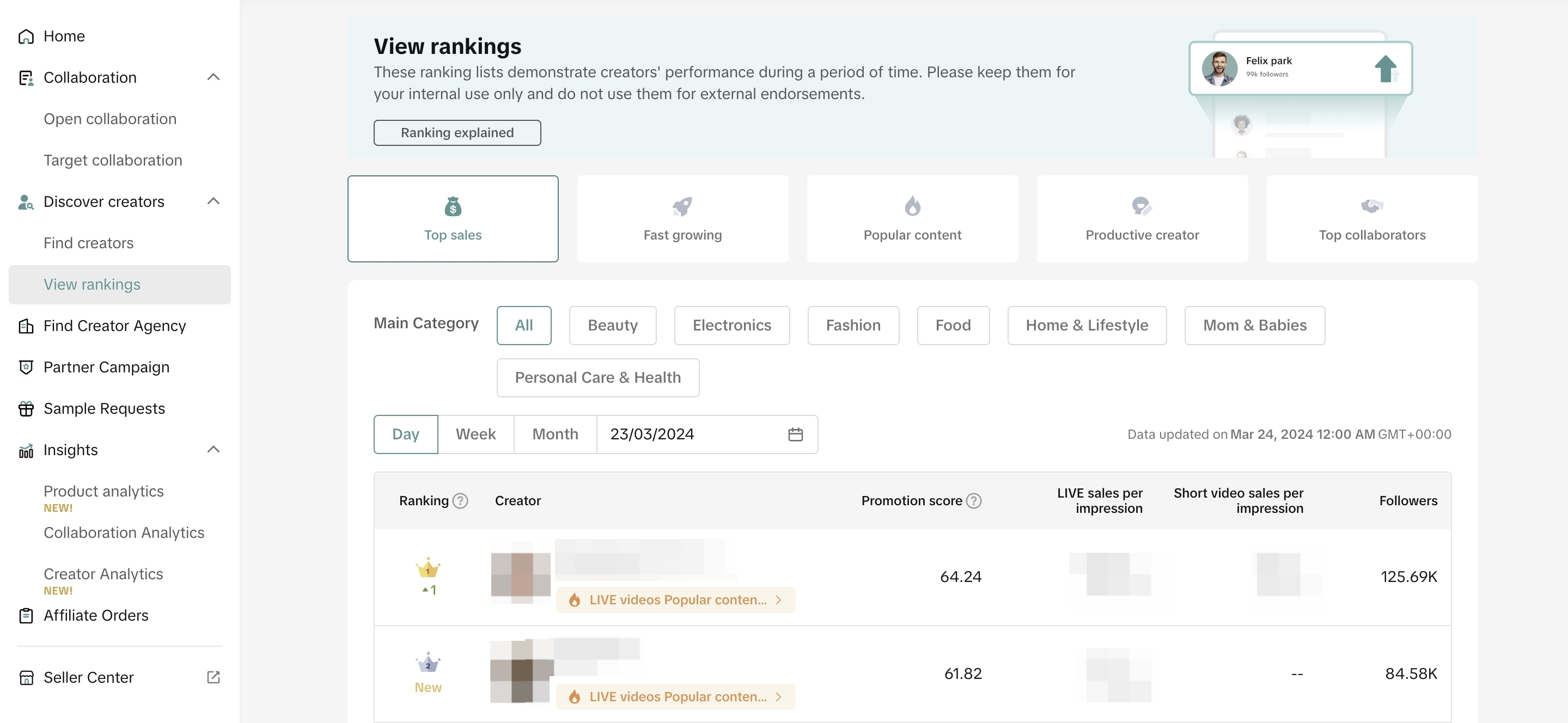The image size is (1568, 723).
Task: Click the Partner Campaign shield icon
Action: 26,367
